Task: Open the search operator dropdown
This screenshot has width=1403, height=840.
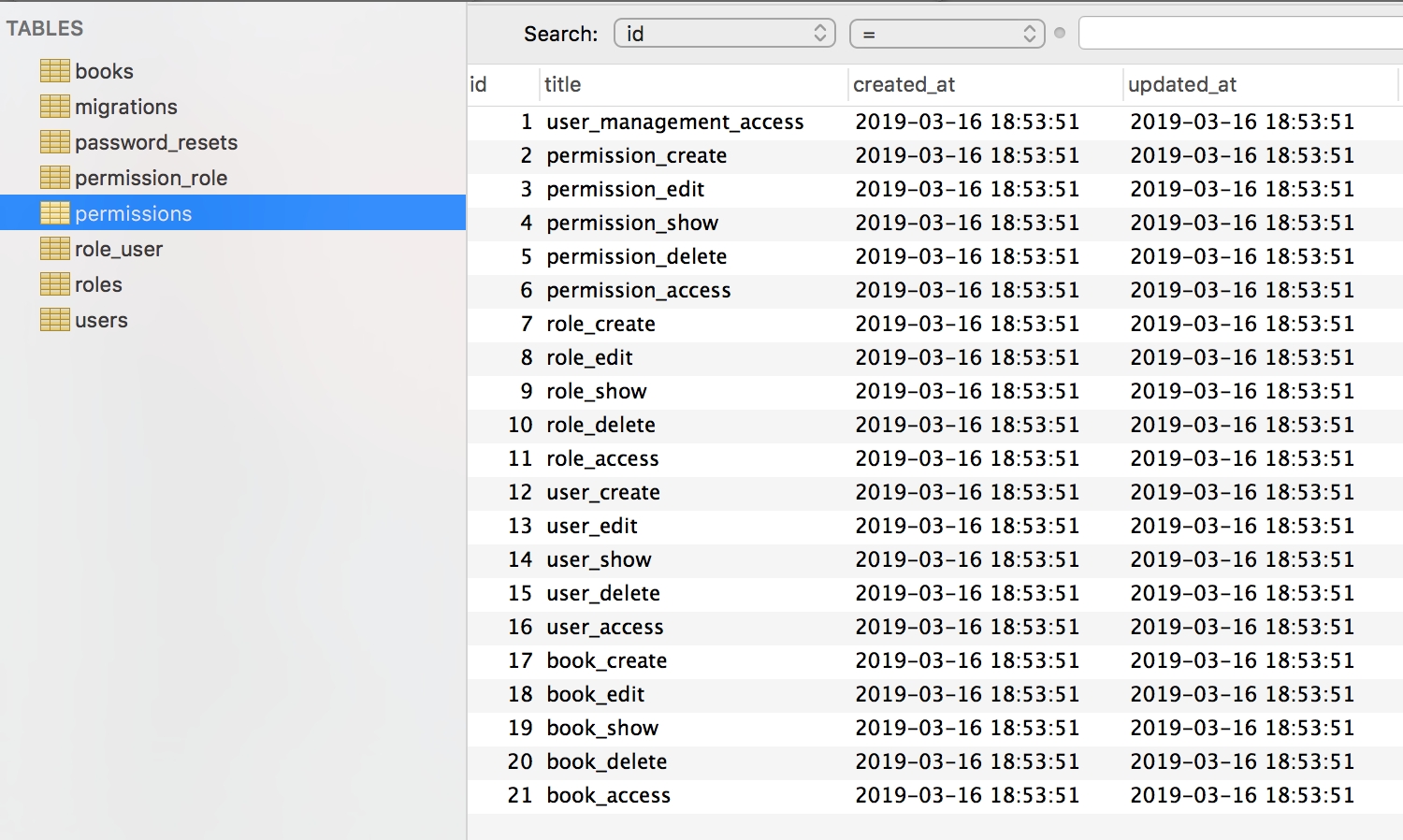Action: coord(947,34)
